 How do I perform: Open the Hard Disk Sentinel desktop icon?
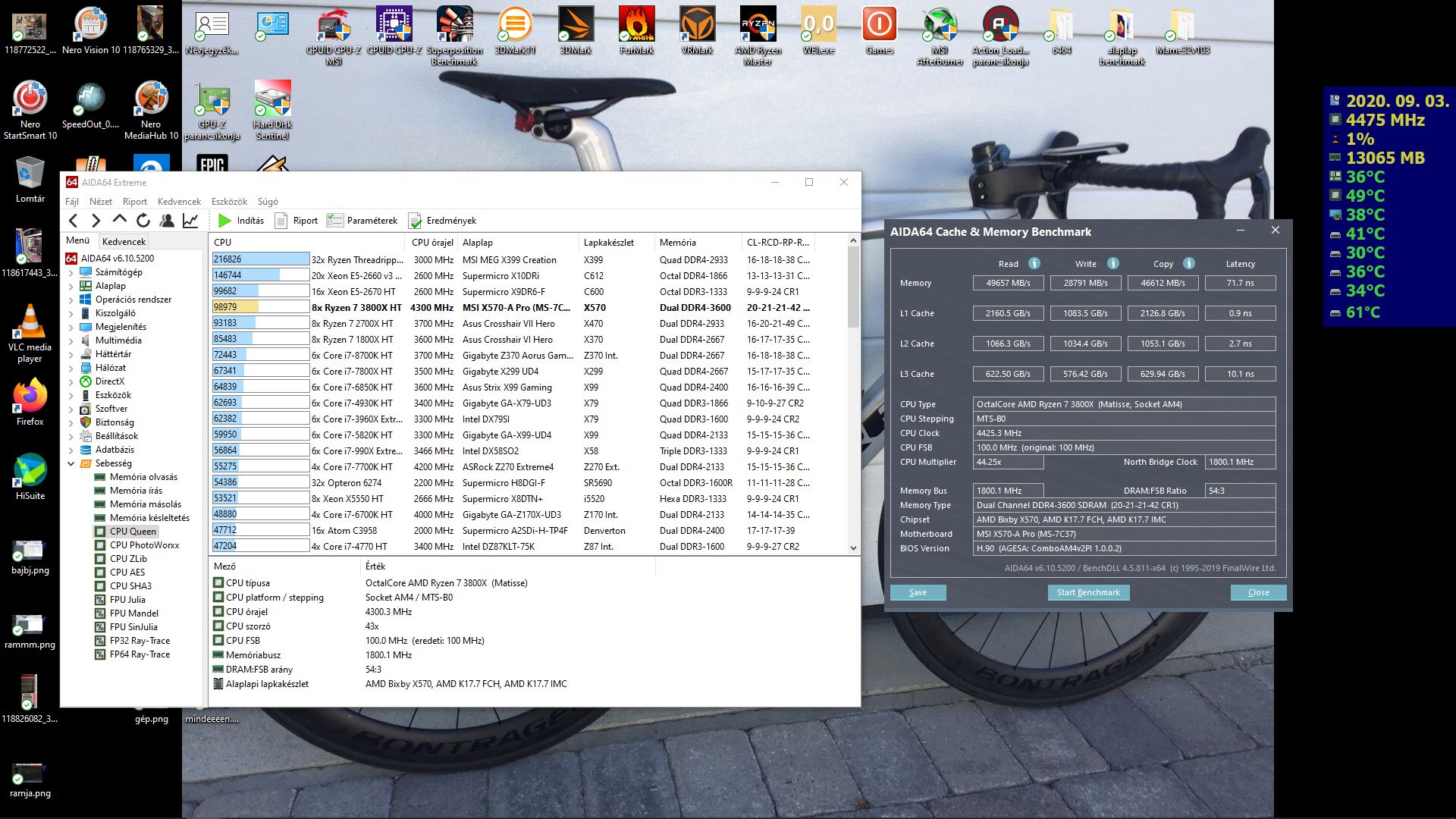273,110
